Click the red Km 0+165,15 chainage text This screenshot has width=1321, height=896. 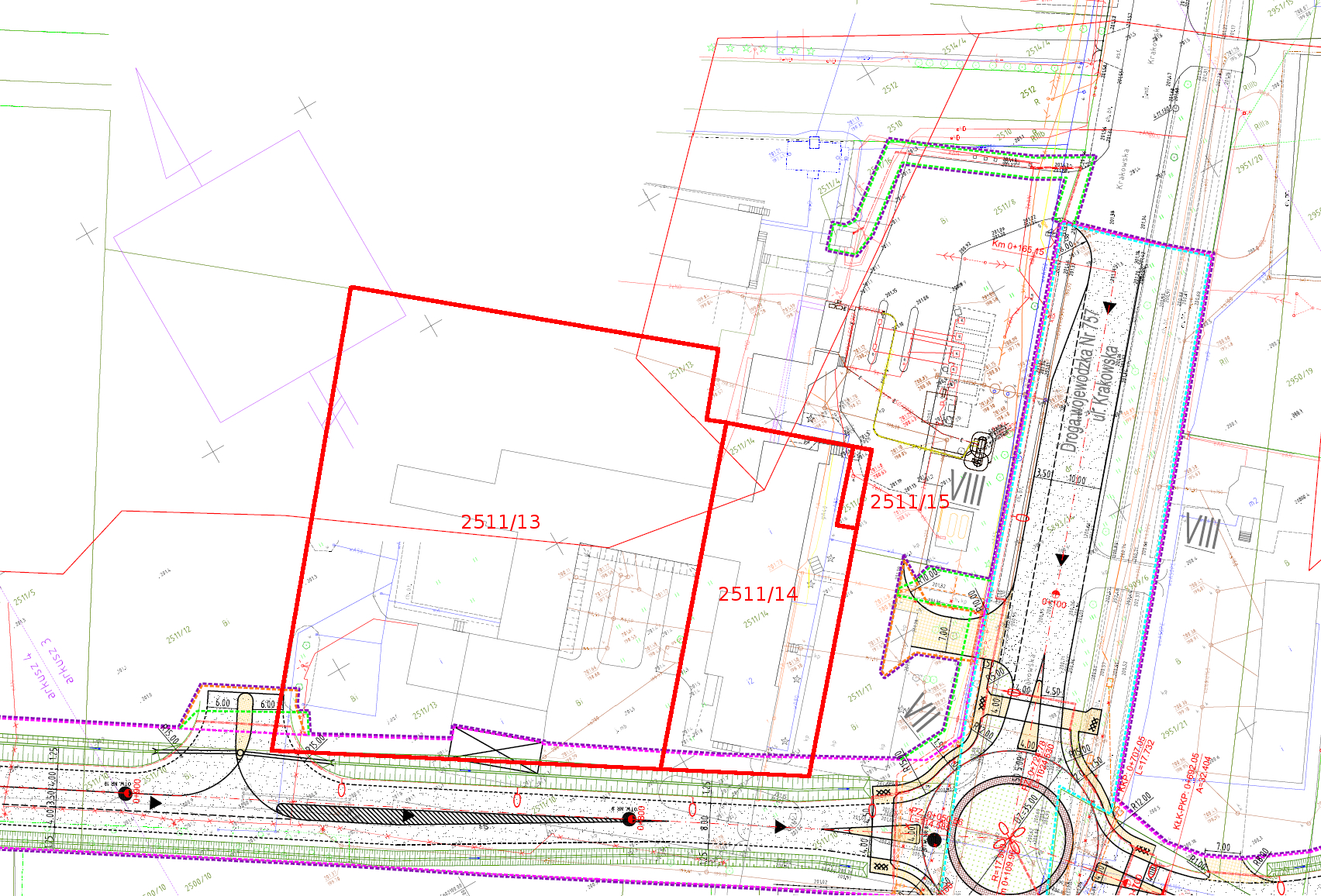[x=1017, y=247]
